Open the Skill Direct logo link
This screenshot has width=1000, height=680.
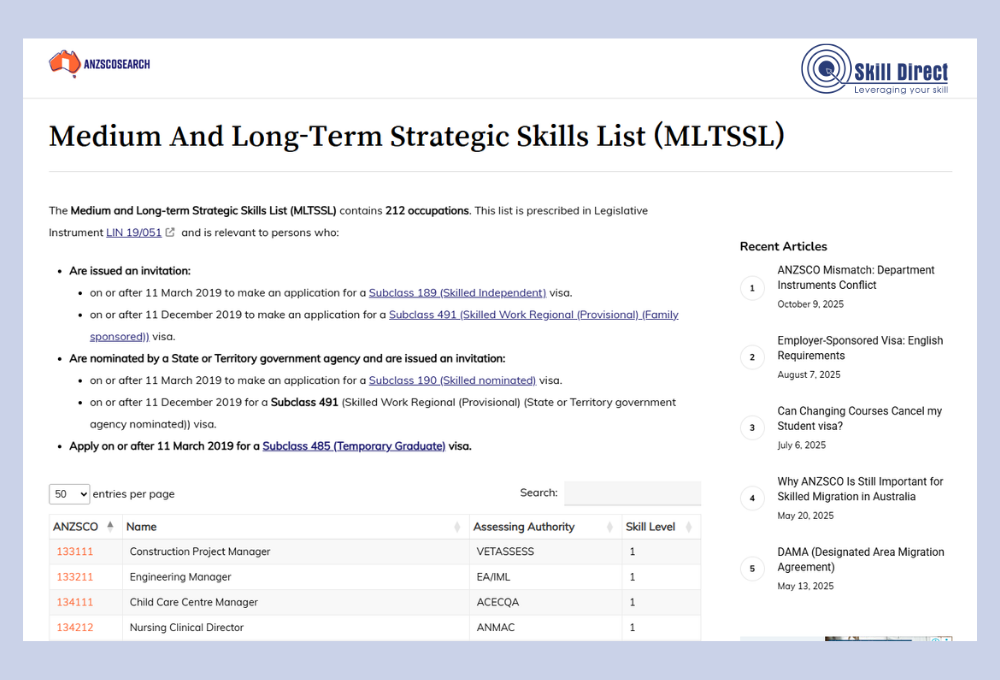point(874,70)
